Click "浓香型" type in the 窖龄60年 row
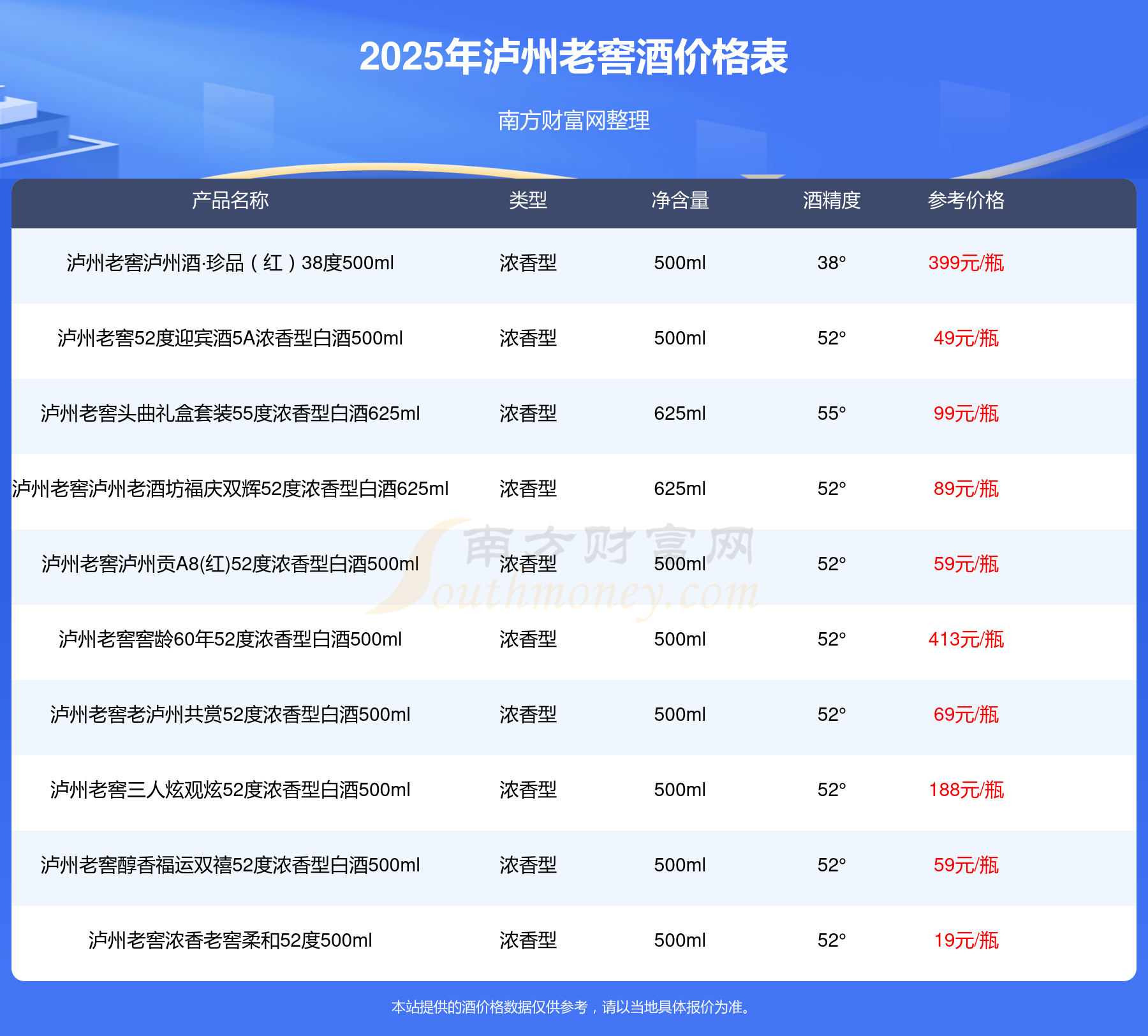 528,639
